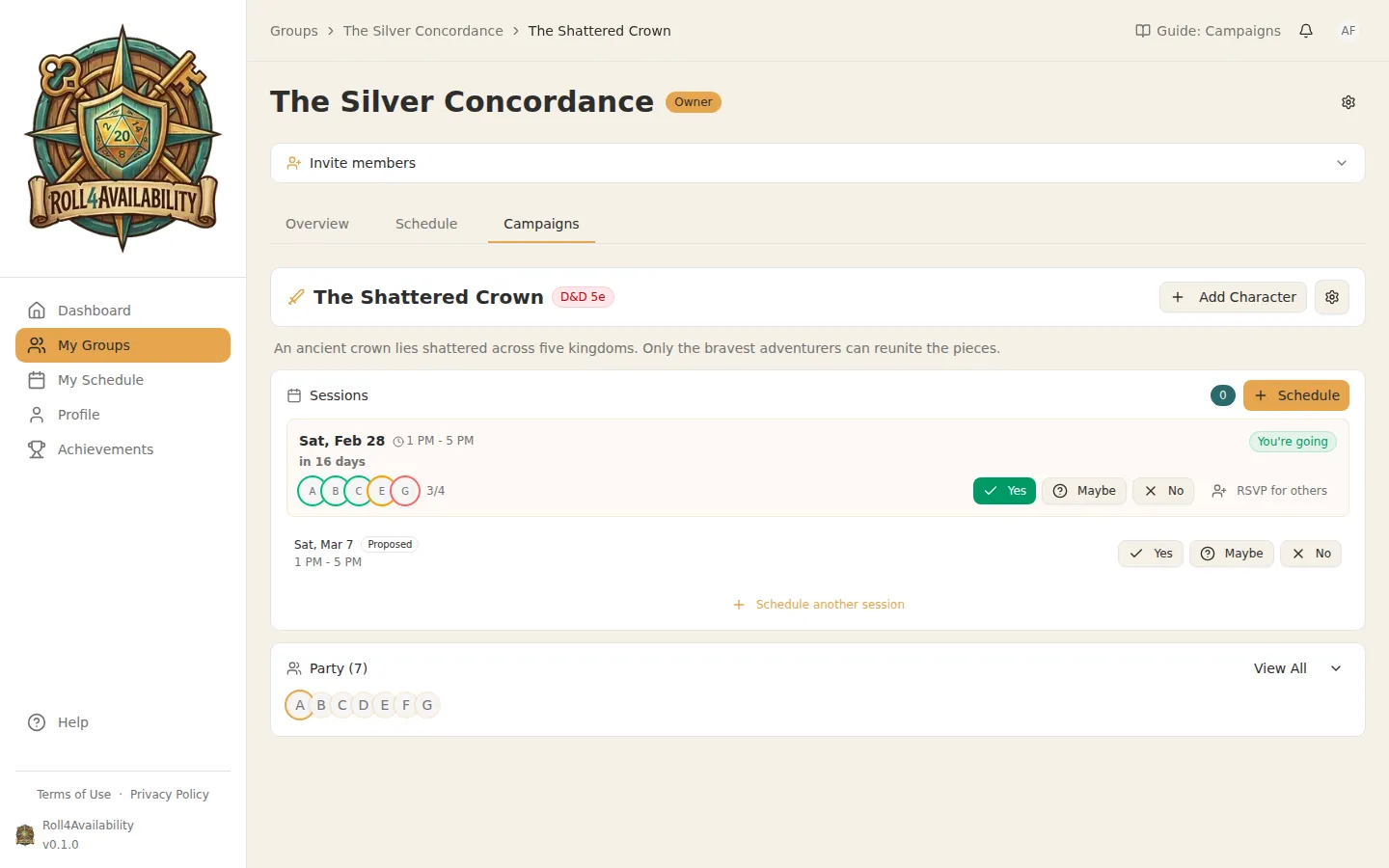The width and height of the screenshot is (1389, 868).
Task: Open RSVP for others menu
Action: pos(1269,491)
